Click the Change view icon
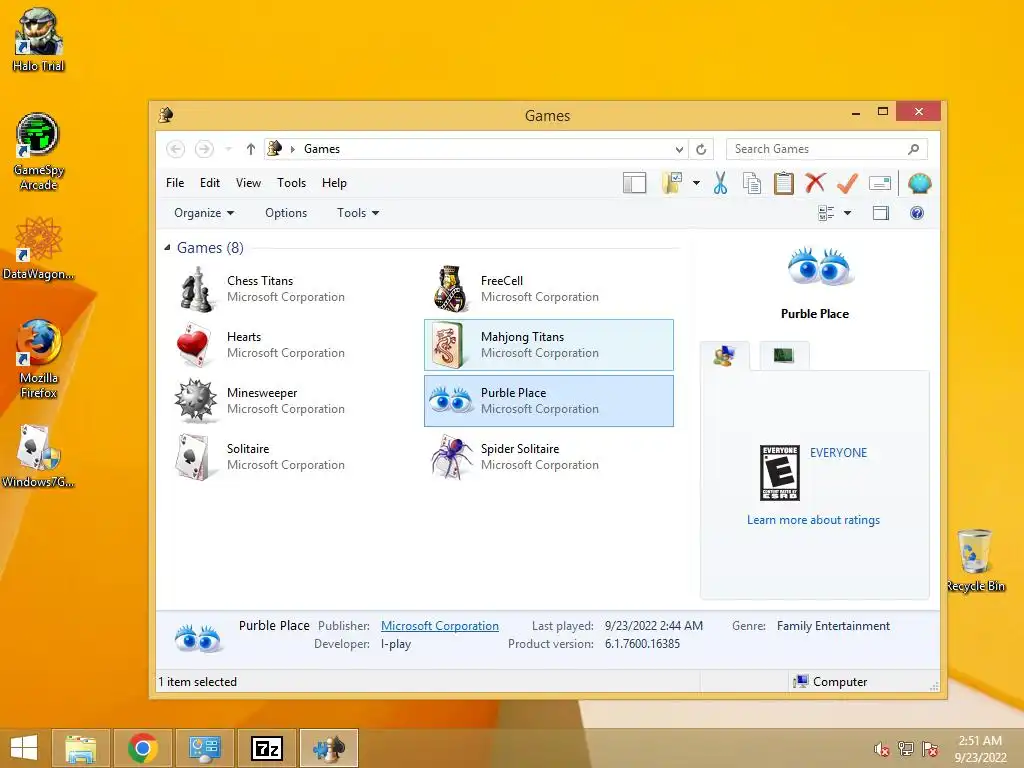Image resolution: width=1024 pixels, height=768 pixels. (x=826, y=213)
